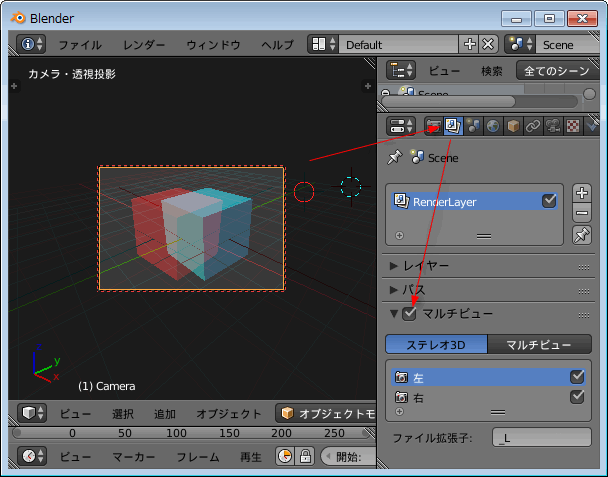Remove the selected render layer
Image resolution: width=608 pixels, height=477 pixels.
pyautogui.click(x=582, y=213)
